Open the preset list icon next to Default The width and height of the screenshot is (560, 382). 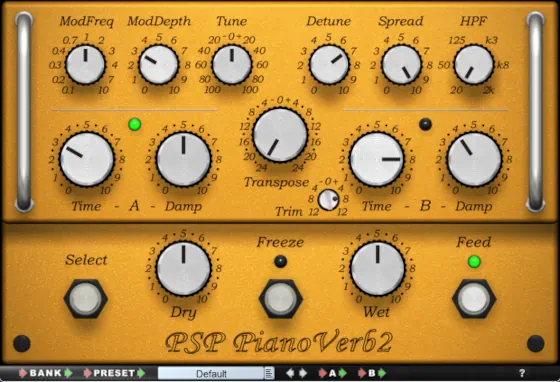tap(269, 373)
